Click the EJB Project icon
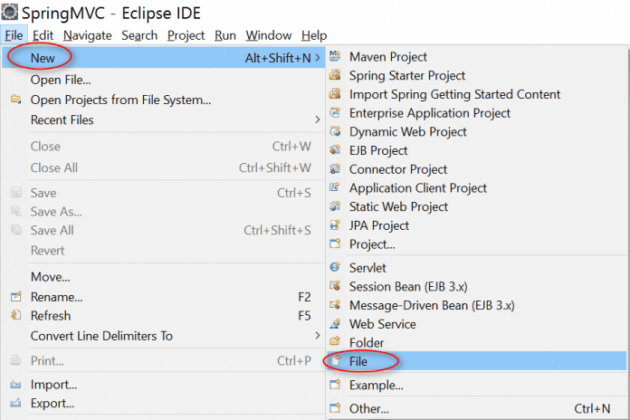The width and height of the screenshot is (630, 420). (x=336, y=151)
